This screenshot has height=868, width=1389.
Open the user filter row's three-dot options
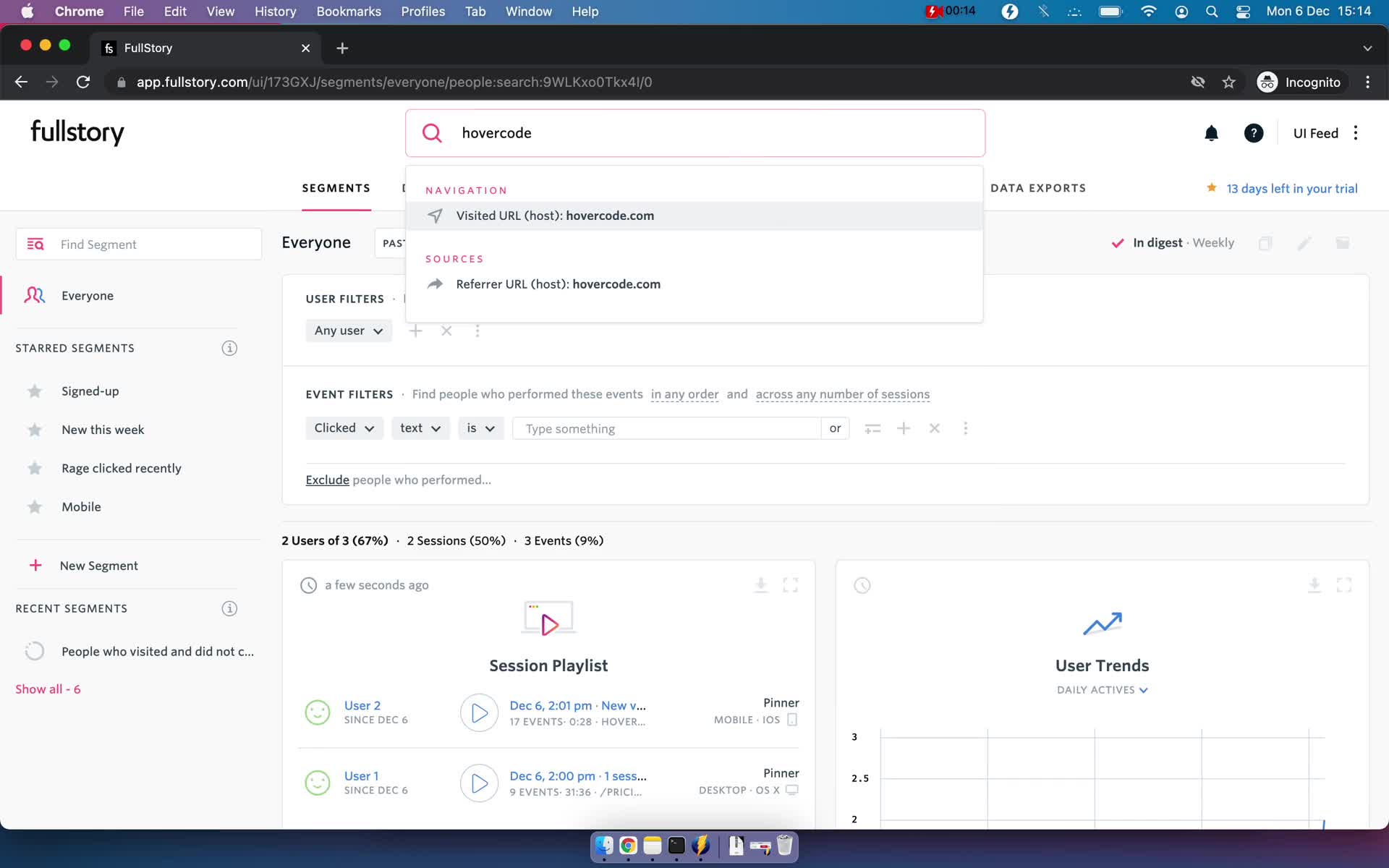(x=477, y=331)
